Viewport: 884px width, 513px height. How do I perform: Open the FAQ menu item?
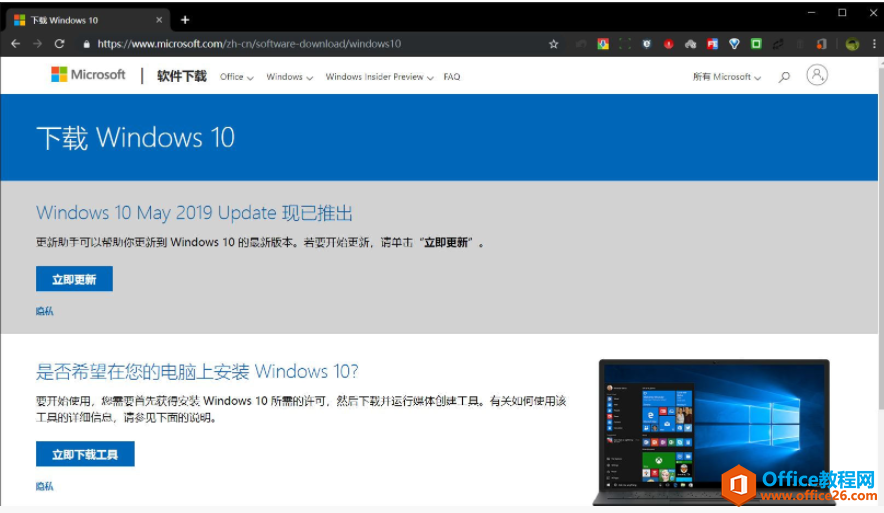(x=452, y=77)
